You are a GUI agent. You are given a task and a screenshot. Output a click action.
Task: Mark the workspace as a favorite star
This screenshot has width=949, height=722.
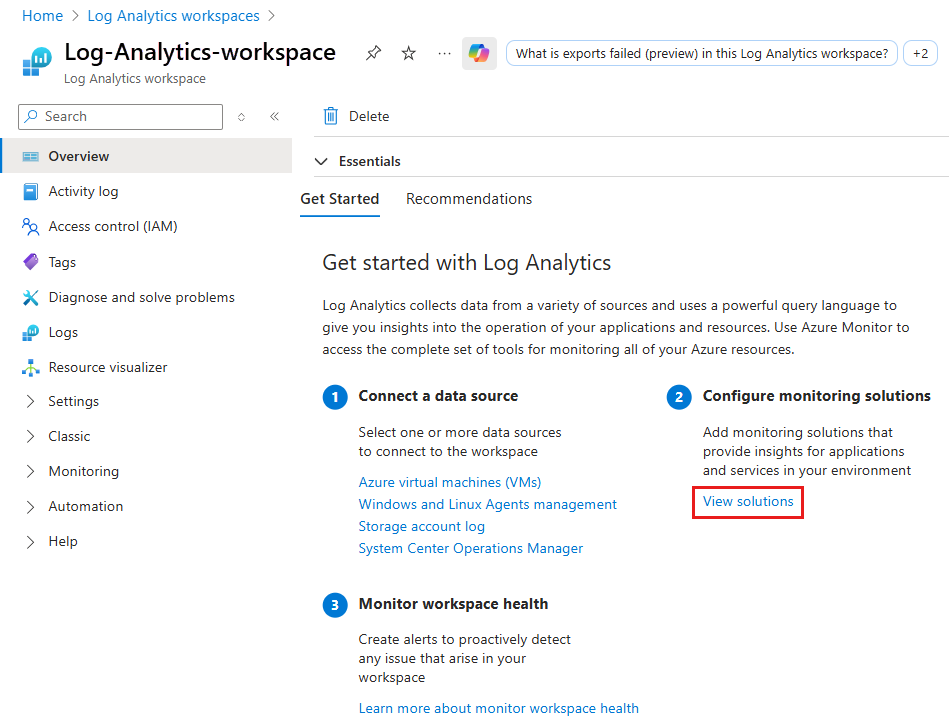[408, 53]
